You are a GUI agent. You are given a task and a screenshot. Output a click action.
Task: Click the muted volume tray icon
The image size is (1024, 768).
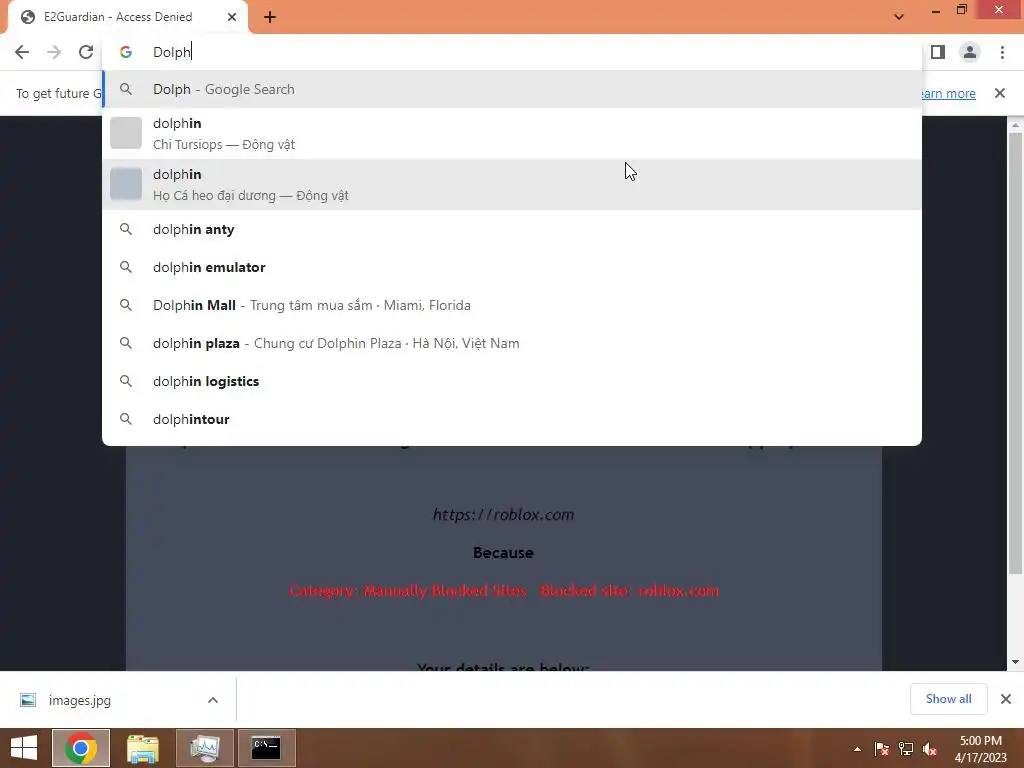[930, 749]
